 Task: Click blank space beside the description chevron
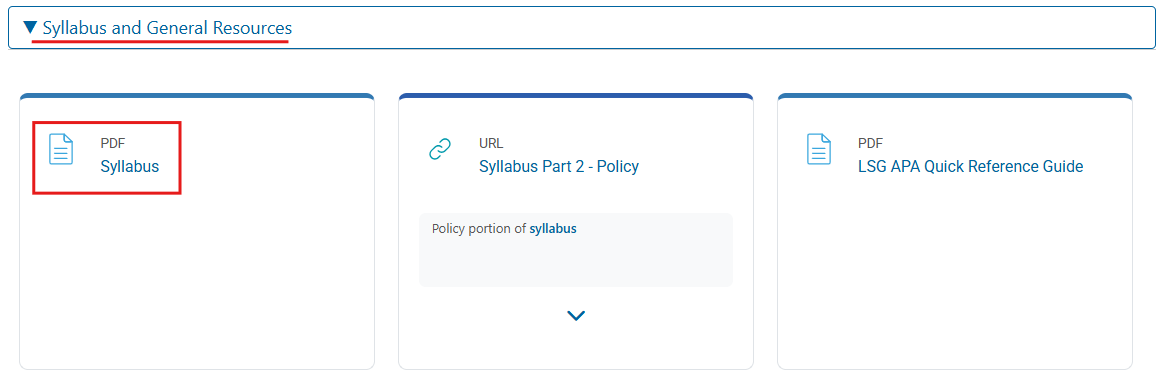click(667, 316)
